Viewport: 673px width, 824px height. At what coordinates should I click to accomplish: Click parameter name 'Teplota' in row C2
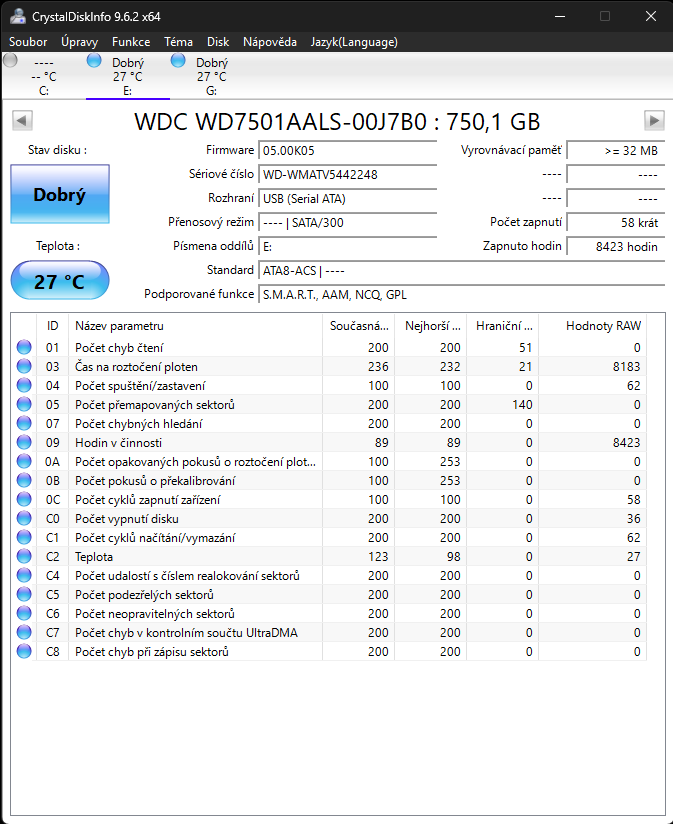(x=94, y=557)
